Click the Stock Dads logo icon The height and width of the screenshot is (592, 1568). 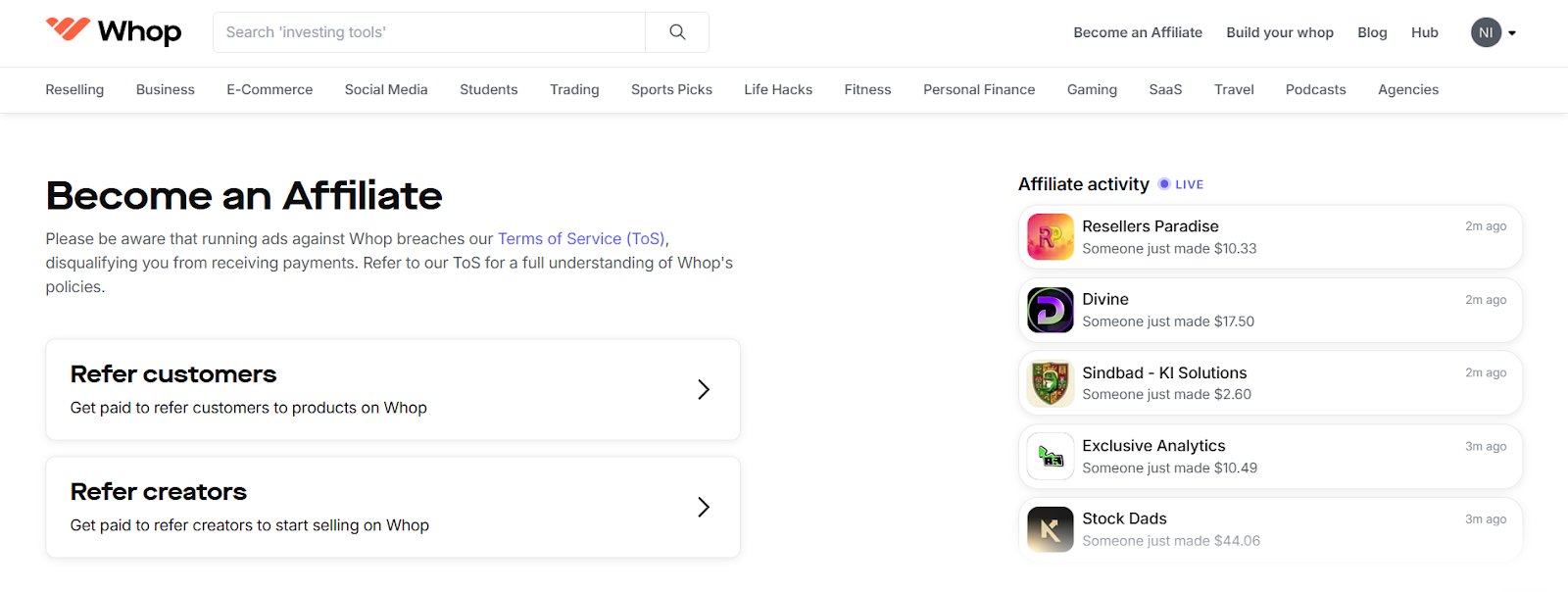point(1050,529)
